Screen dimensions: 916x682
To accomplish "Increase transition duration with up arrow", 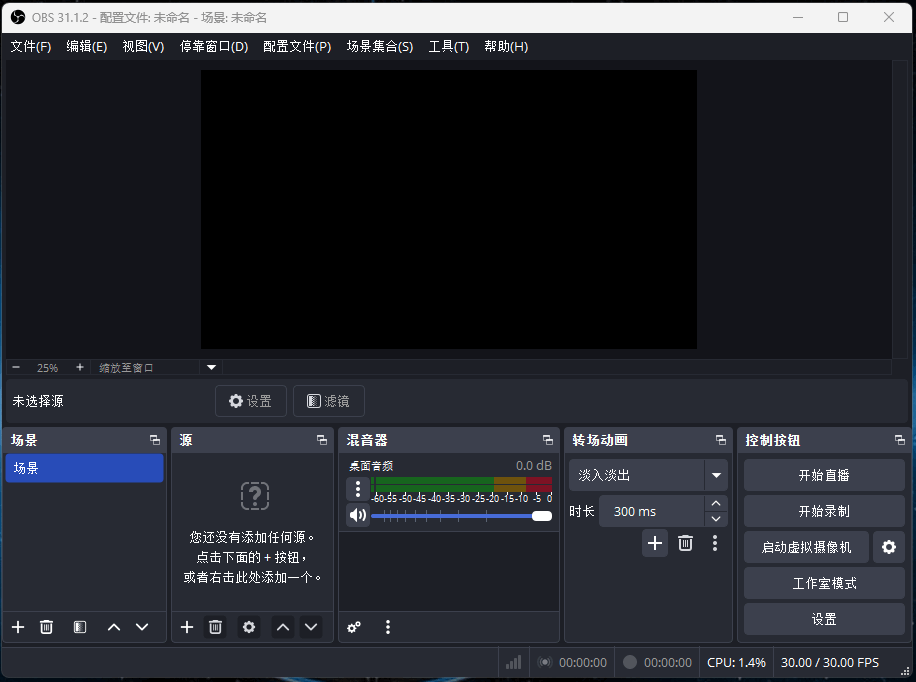I will [716, 503].
